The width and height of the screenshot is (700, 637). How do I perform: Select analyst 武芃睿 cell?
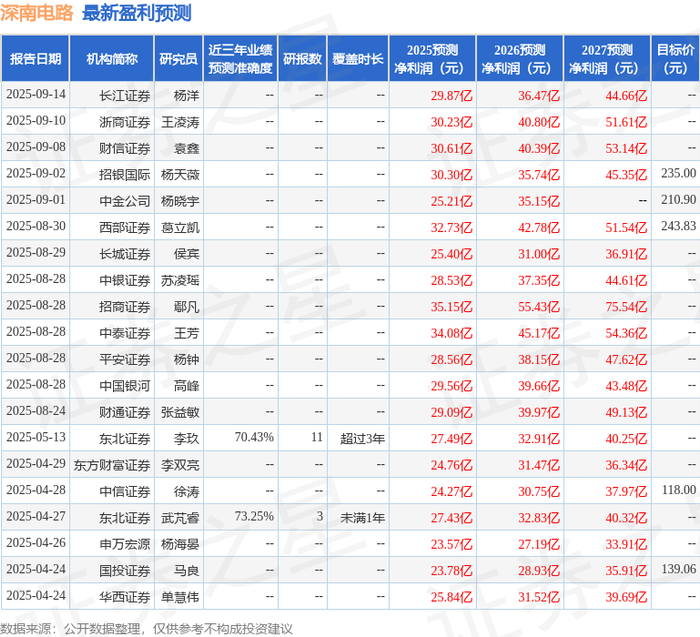tap(180, 517)
